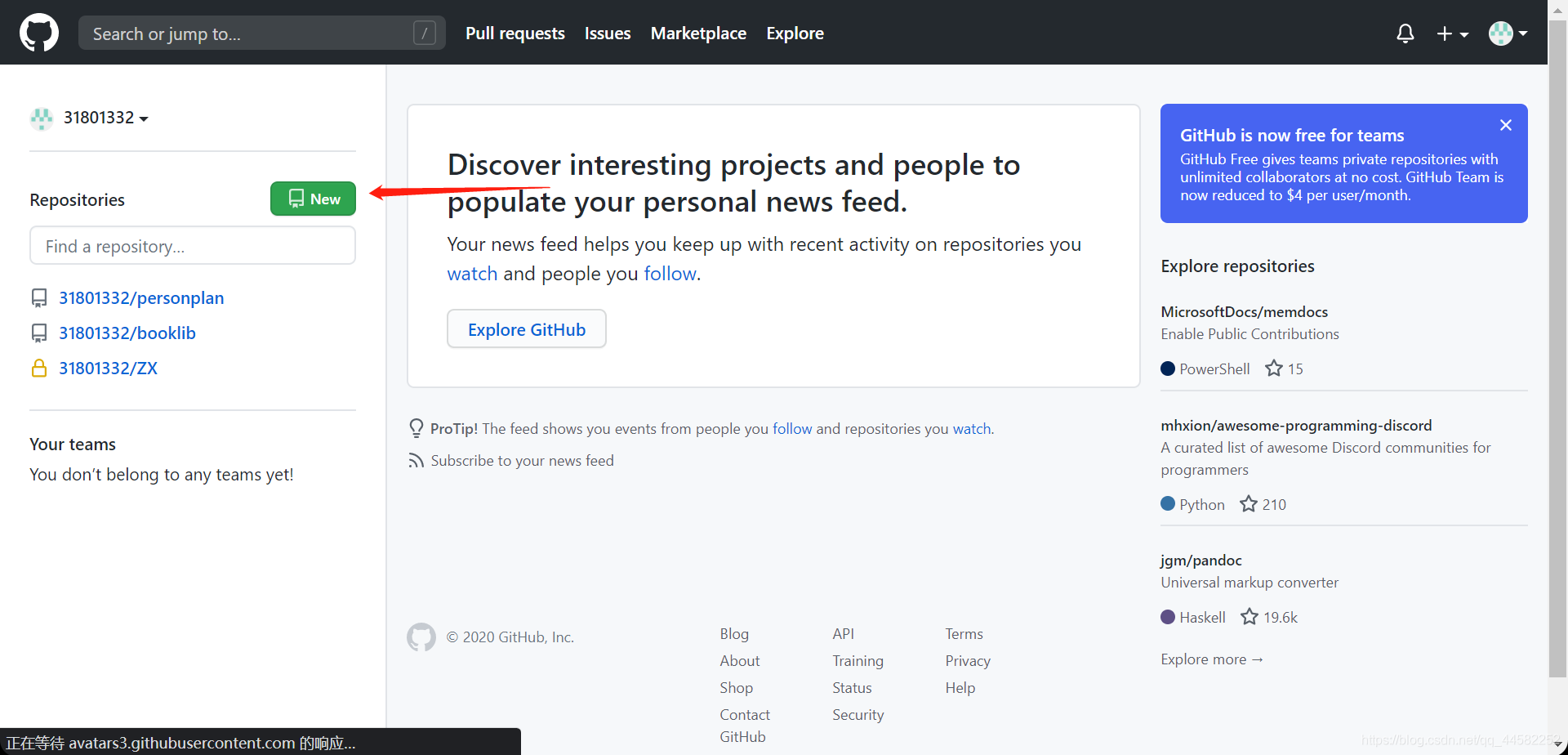Open the Training footer link
Image resolution: width=1568 pixels, height=755 pixels.
[857, 661]
